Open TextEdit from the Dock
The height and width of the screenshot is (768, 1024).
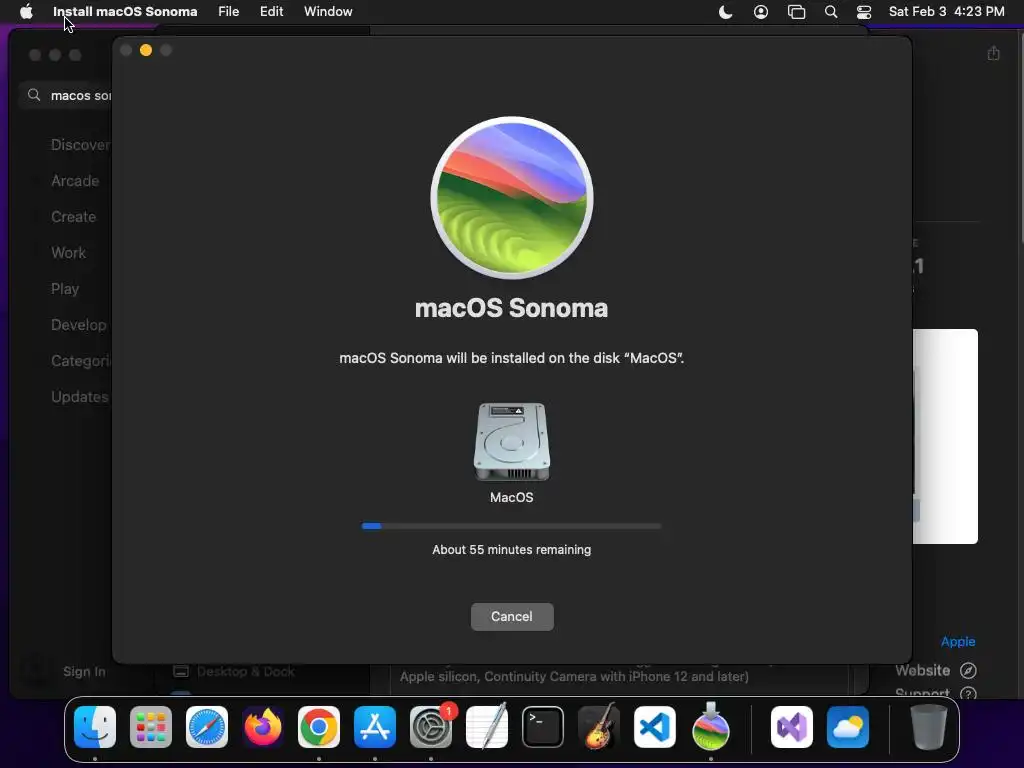click(487, 727)
